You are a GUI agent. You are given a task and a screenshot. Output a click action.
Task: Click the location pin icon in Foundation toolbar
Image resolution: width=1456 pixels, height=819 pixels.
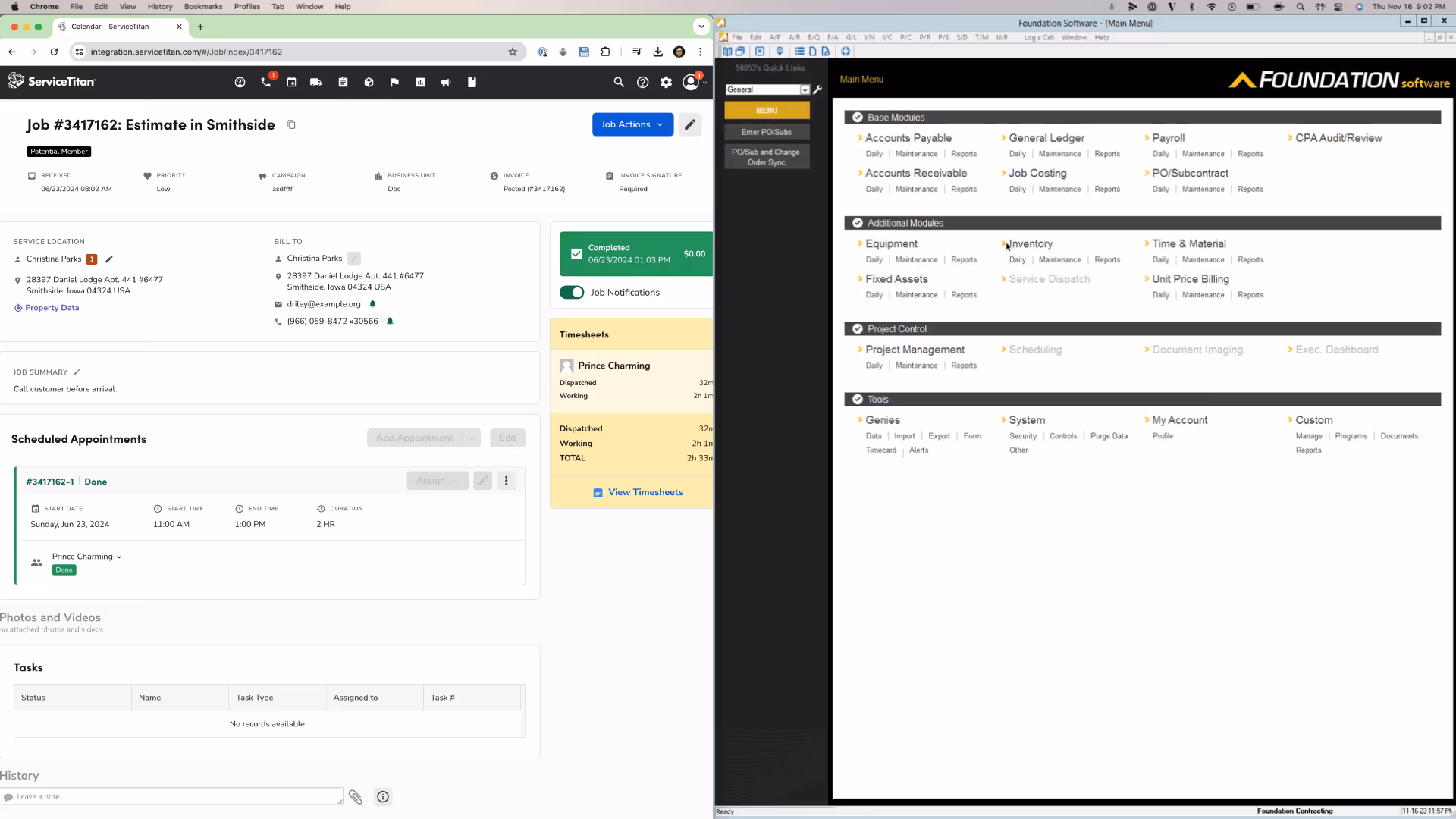pyautogui.click(x=780, y=52)
